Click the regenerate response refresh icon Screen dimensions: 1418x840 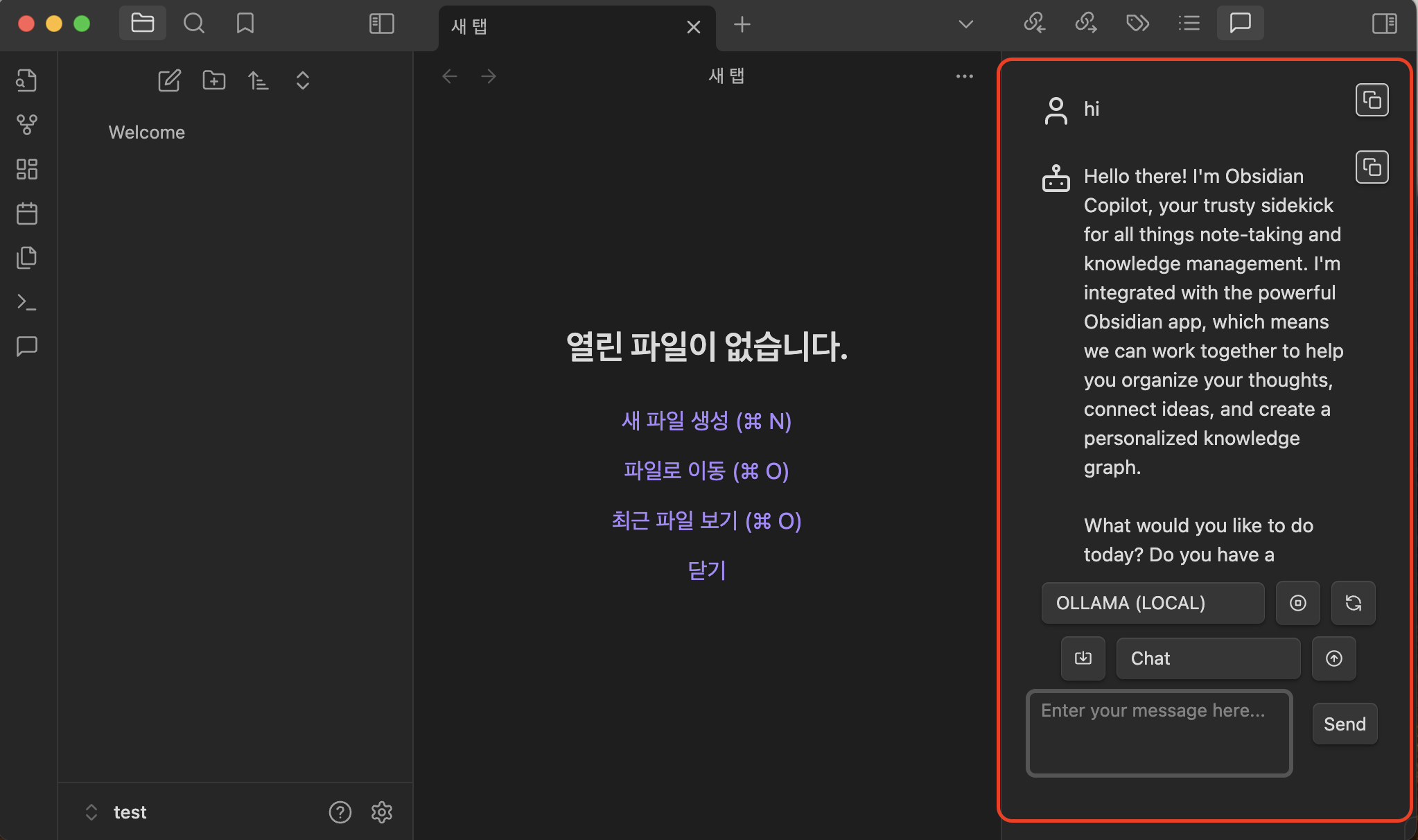pyautogui.click(x=1353, y=603)
